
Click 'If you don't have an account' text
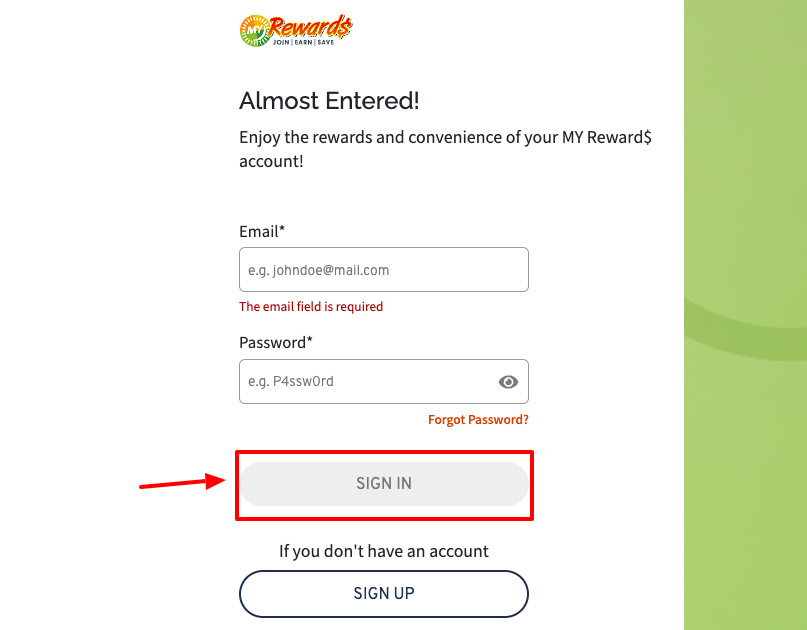pyautogui.click(x=383, y=551)
